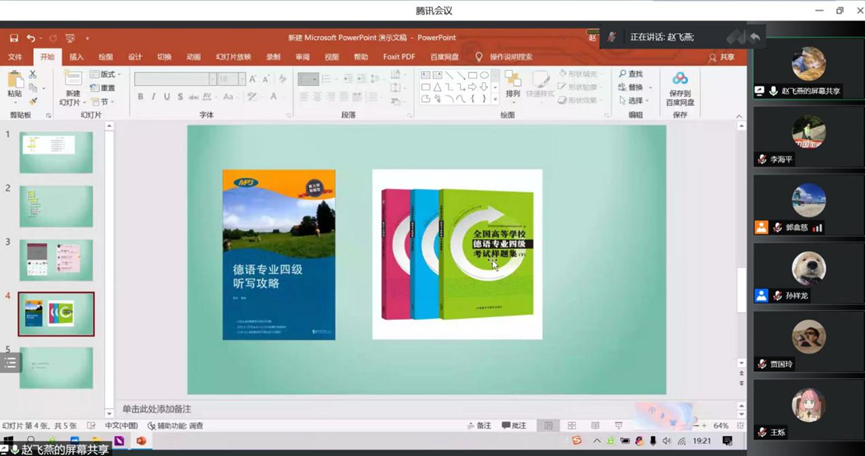Click the Find (查找) magnifier button
This screenshot has width=865, height=456.
(x=631, y=74)
